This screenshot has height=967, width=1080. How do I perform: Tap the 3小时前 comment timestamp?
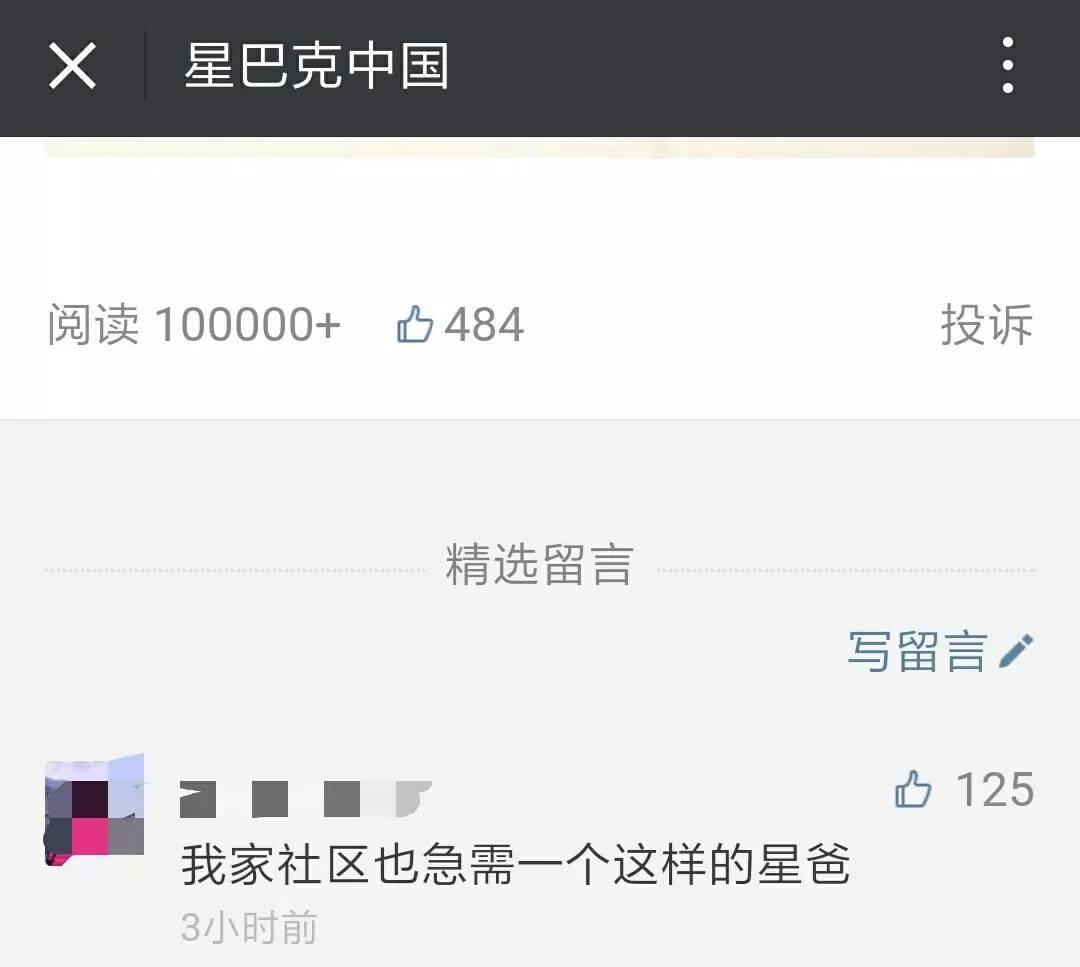tap(249, 927)
